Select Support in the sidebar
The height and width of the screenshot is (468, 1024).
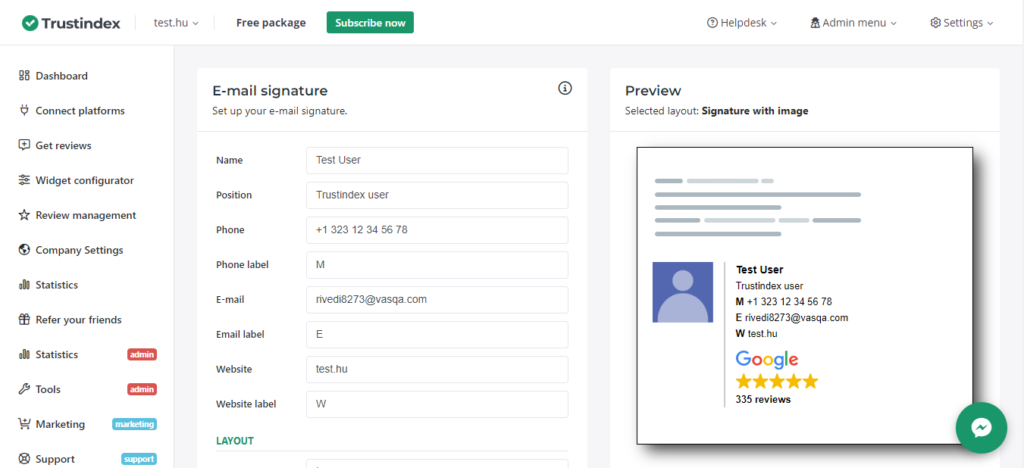click(56, 459)
